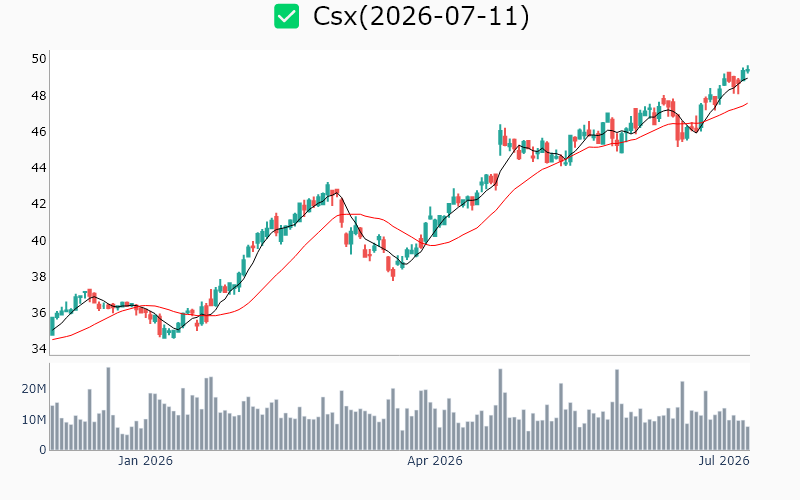Click the tall volume bar in late May
800x500 pixels.
[617, 410]
